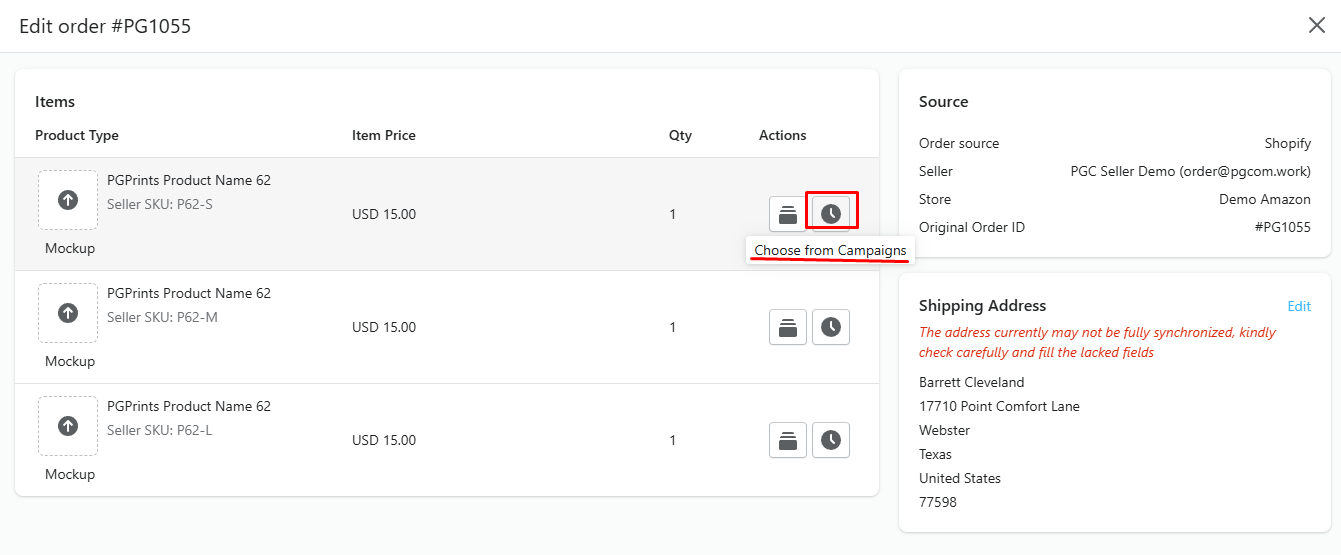Image resolution: width=1341 pixels, height=555 pixels.
Task: Select the Seller SKU: P62-M text
Action: click(x=162, y=318)
